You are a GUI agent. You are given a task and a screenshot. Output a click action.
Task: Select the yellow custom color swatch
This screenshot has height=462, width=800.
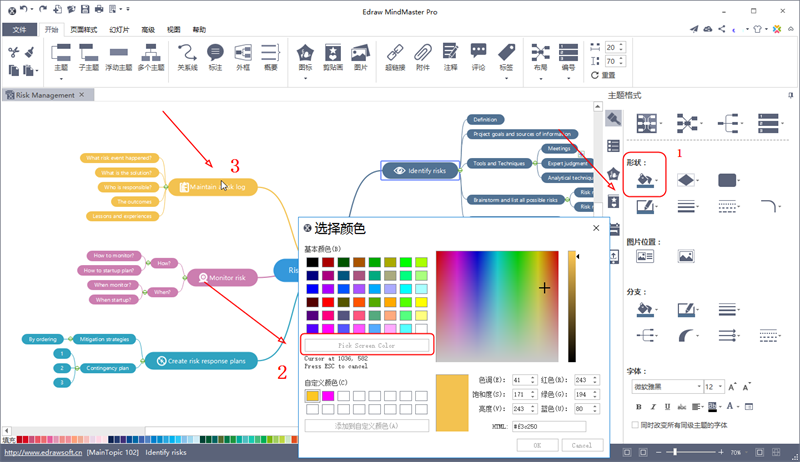312,396
